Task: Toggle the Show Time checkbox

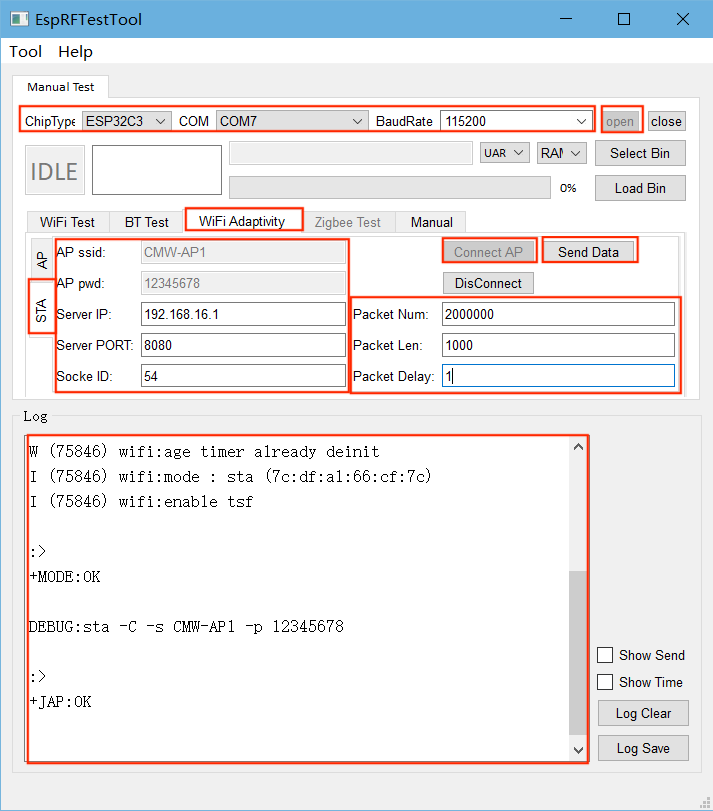Action: (605, 682)
